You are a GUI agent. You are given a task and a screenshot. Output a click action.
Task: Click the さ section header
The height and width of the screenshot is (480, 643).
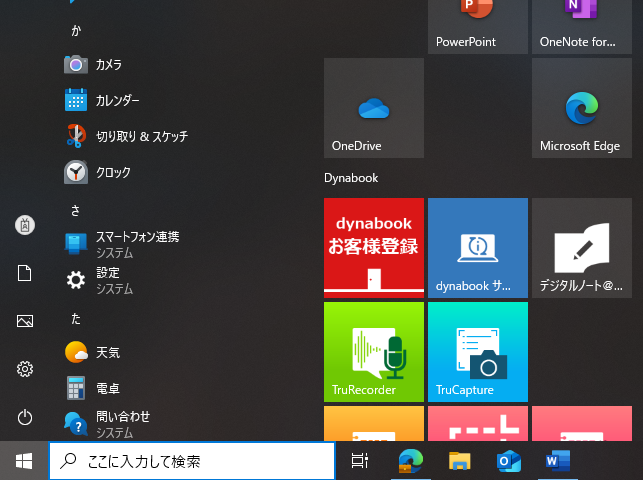[76, 209]
